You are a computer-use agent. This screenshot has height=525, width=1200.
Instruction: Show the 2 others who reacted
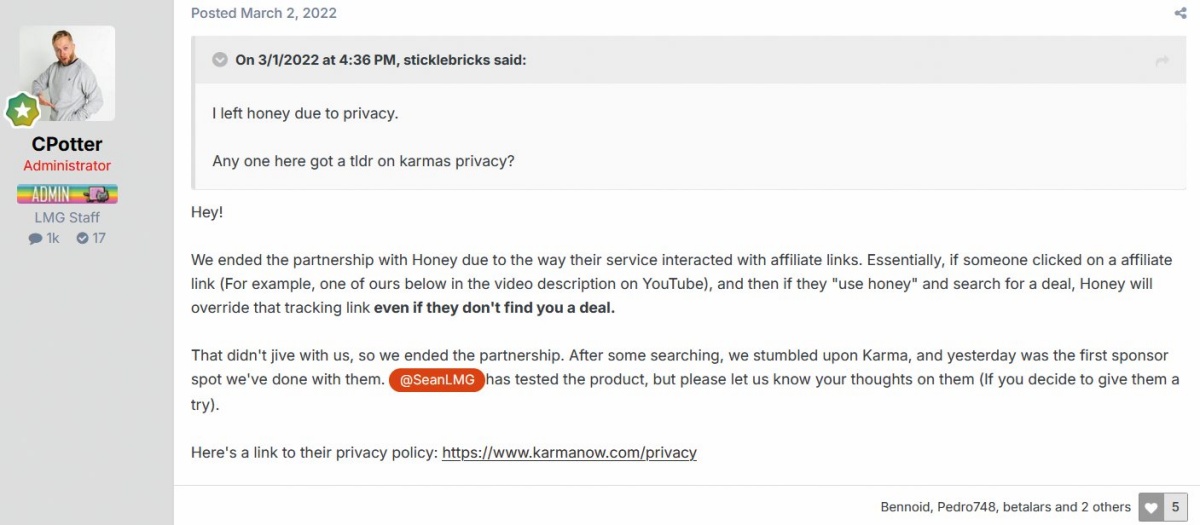click(x=1105, y=507)
